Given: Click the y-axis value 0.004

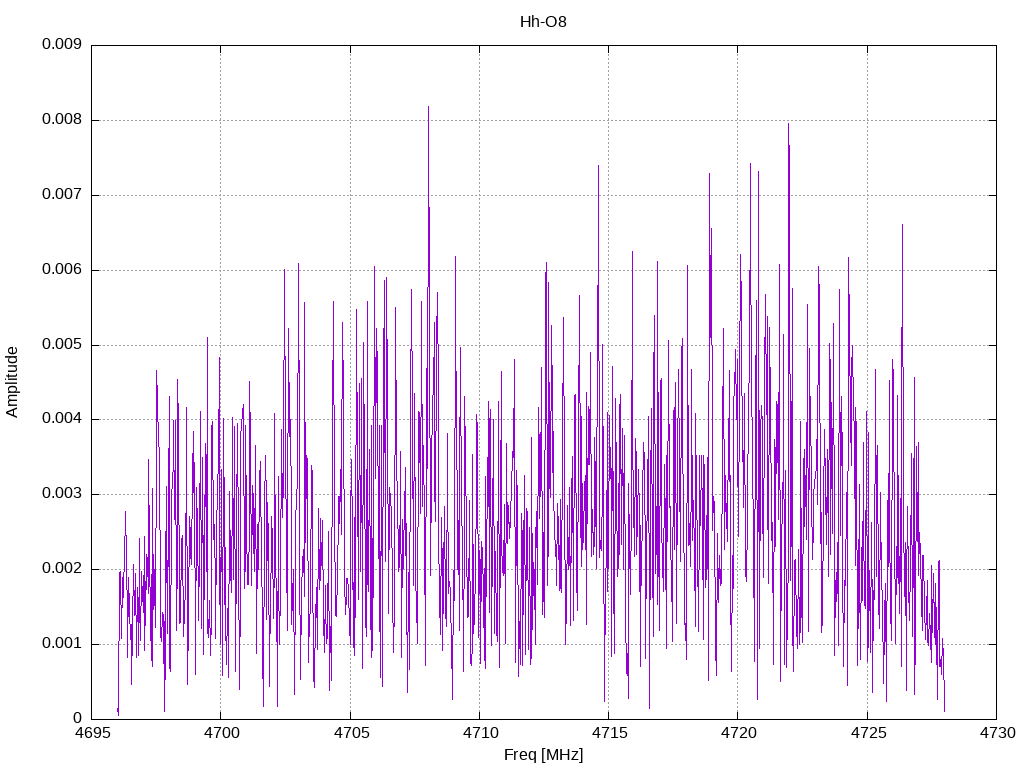Looking at the screenshot, I should [x=62, y=419].
